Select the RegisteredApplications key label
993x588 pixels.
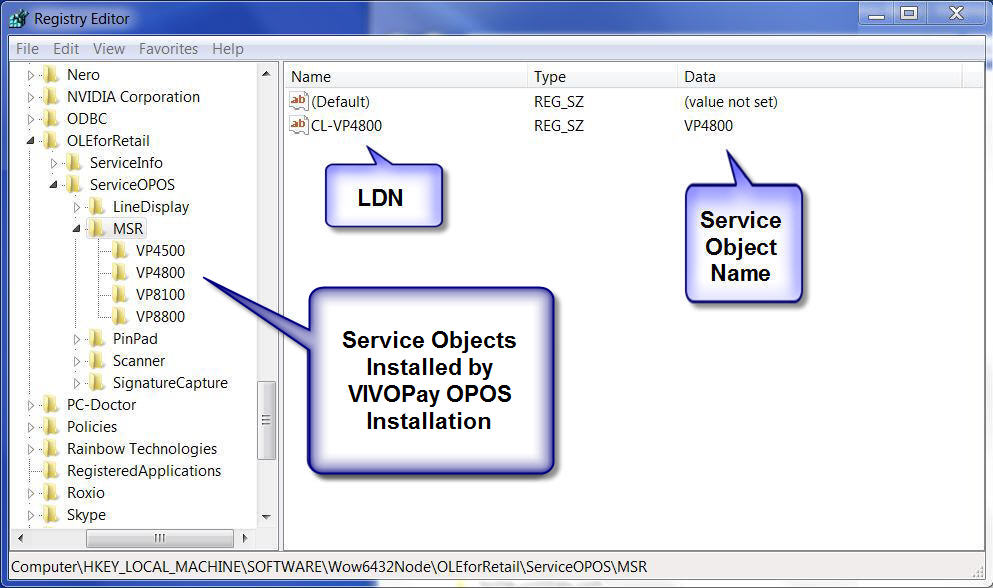click(144, 471)
